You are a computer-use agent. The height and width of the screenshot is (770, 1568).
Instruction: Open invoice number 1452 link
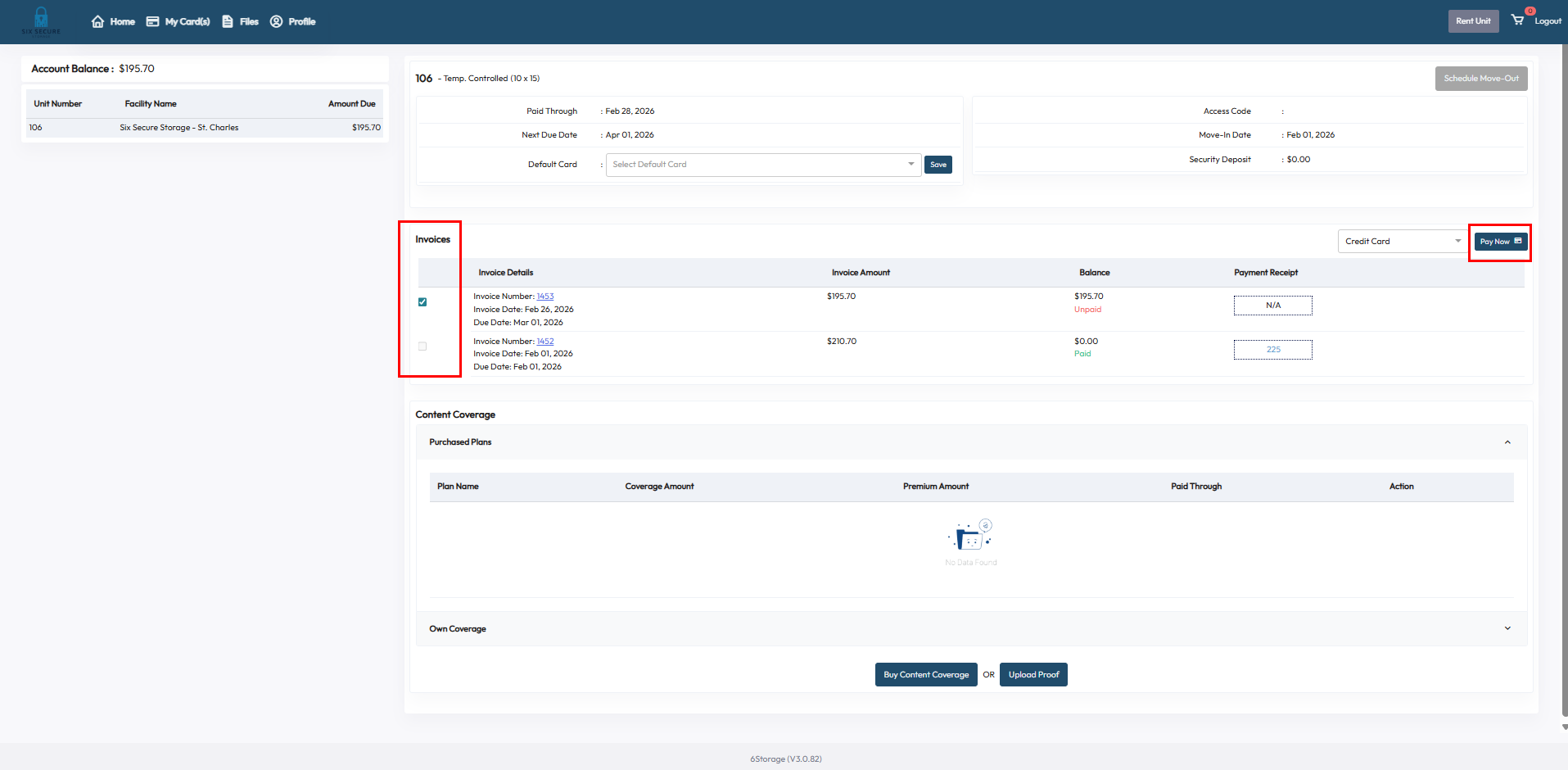click(x=545, y=342)
